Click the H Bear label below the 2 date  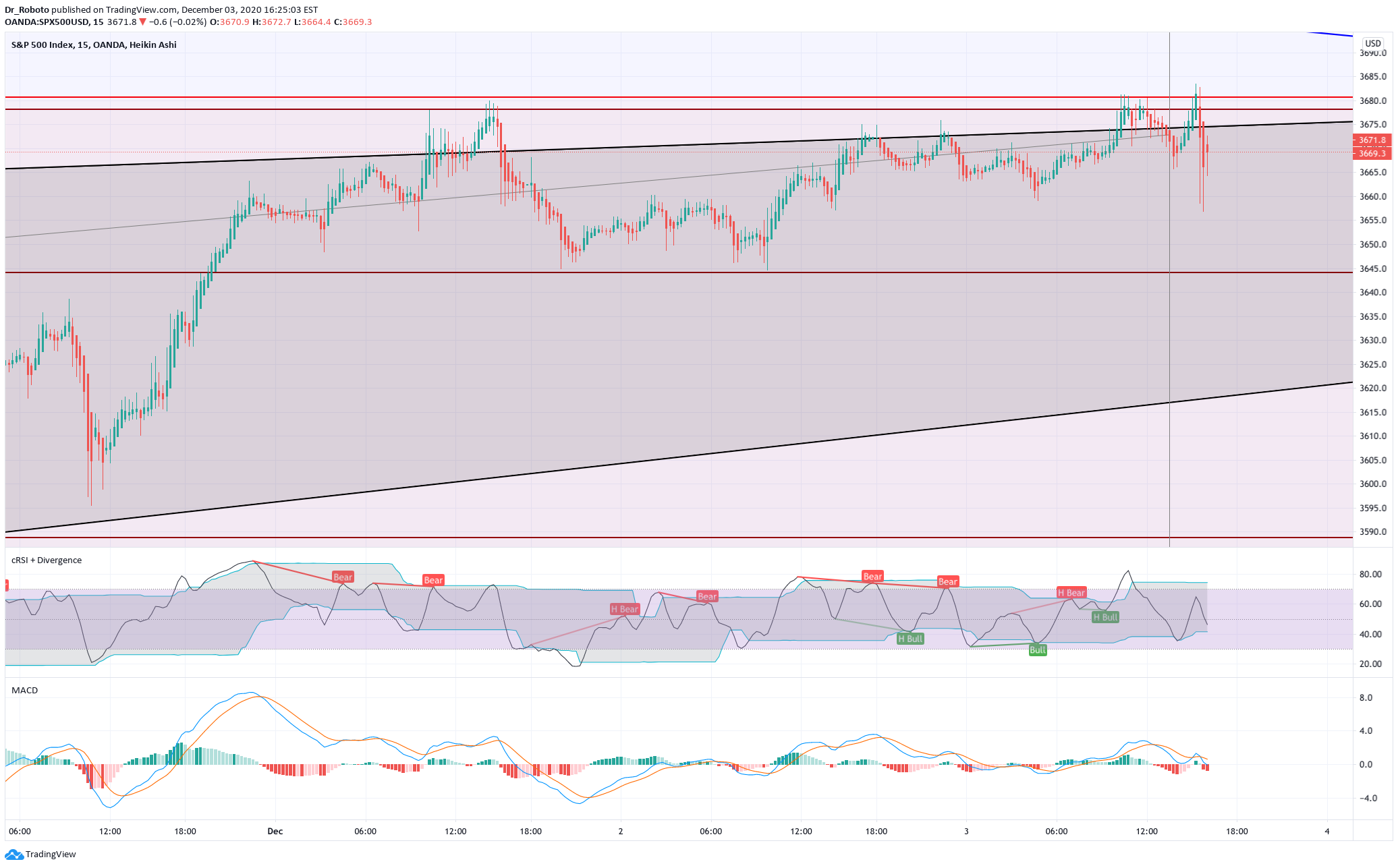point(625,609)
